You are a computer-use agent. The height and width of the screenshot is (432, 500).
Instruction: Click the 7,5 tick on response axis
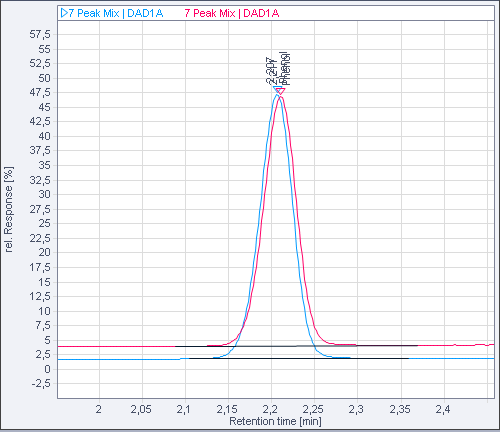click(x=43, y=325)
